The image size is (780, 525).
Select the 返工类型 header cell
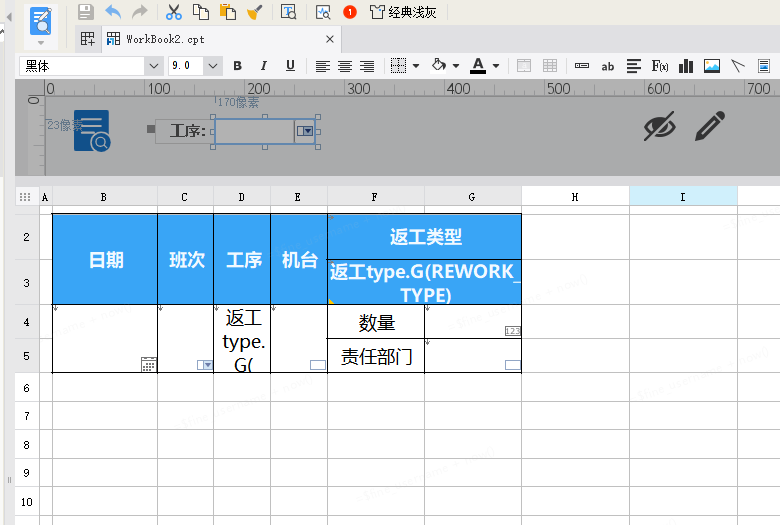pyautogui.click(x=424, y=237)
